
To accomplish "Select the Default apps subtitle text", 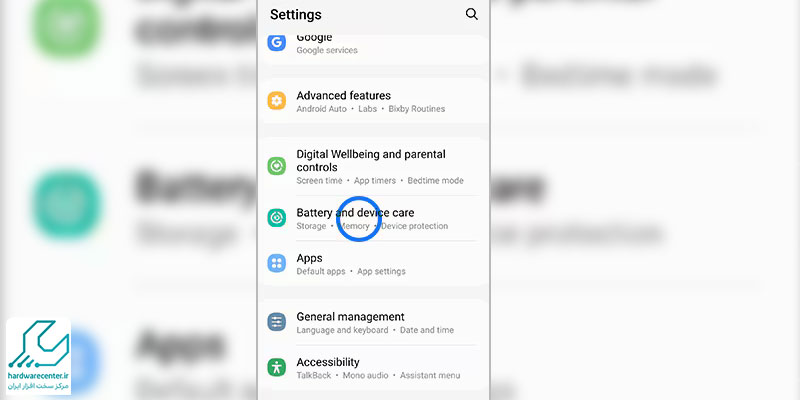I will 321,271.
